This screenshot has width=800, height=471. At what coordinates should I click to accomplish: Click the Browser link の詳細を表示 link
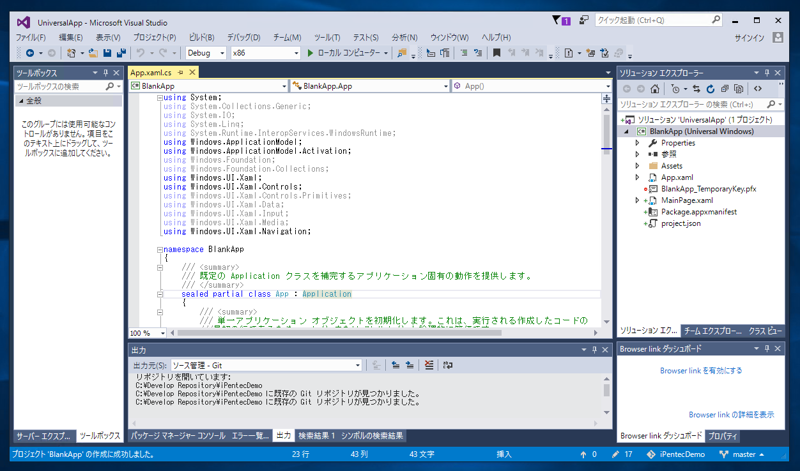click(731, 415)
